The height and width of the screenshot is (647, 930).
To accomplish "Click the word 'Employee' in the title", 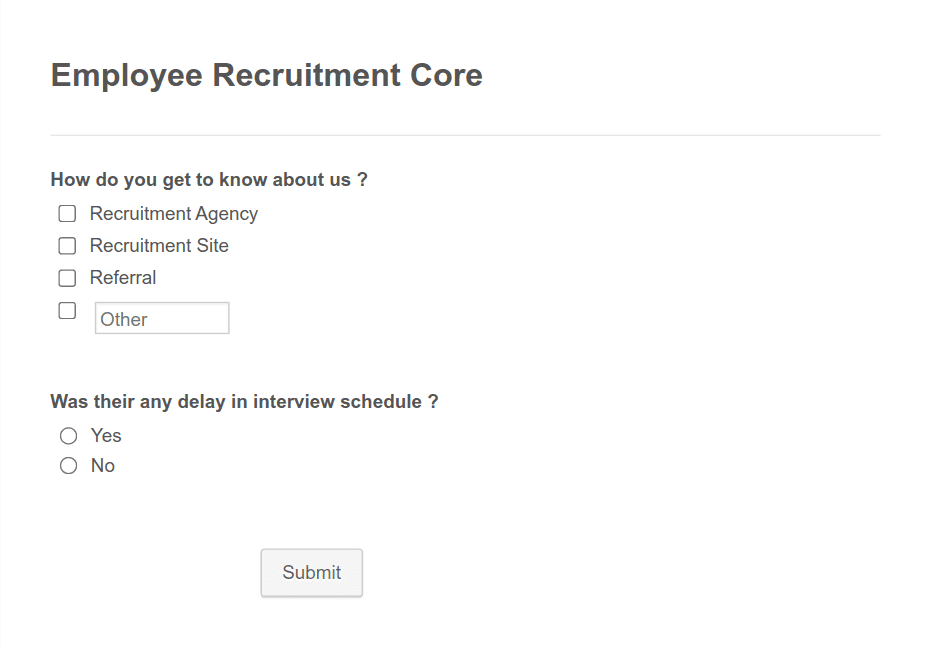I will pyautogui.click(x=126, y=76).
